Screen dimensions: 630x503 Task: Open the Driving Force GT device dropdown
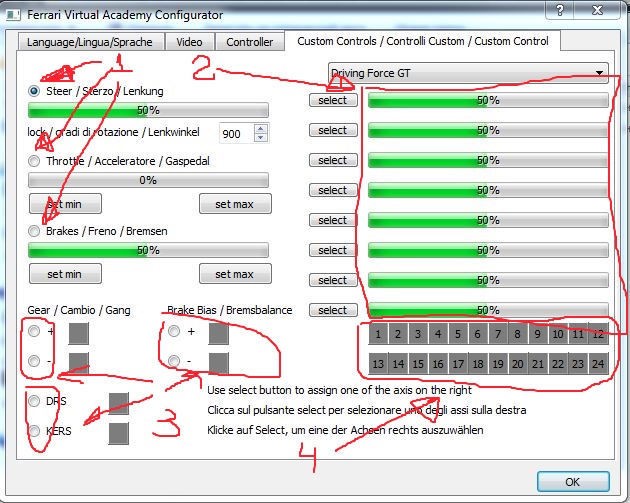pyautogui.click(x=468, y=72)
